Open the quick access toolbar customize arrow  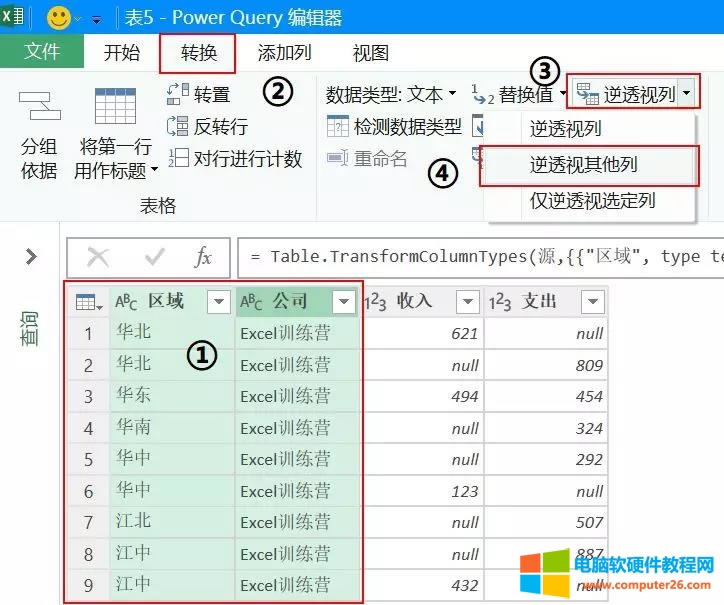[97, 19]
